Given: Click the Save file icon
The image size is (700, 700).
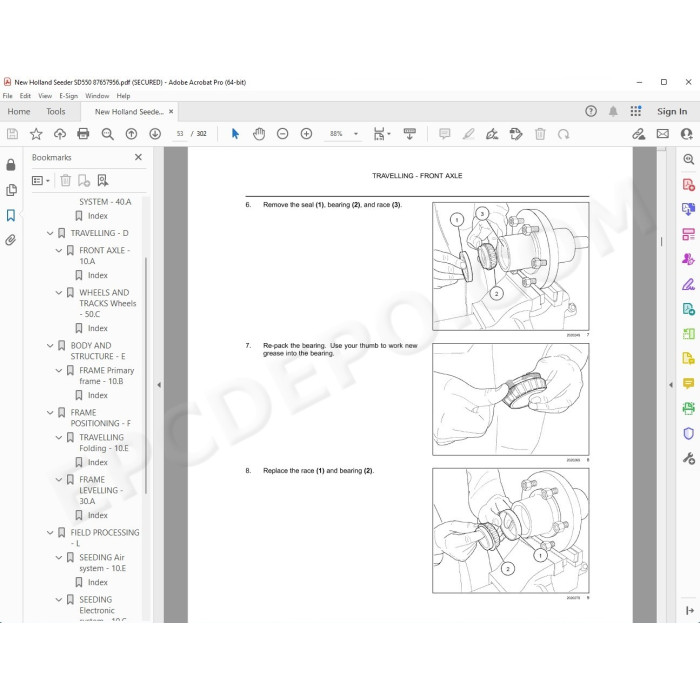Looking at the screenshot, I should (x=12, y=134).
